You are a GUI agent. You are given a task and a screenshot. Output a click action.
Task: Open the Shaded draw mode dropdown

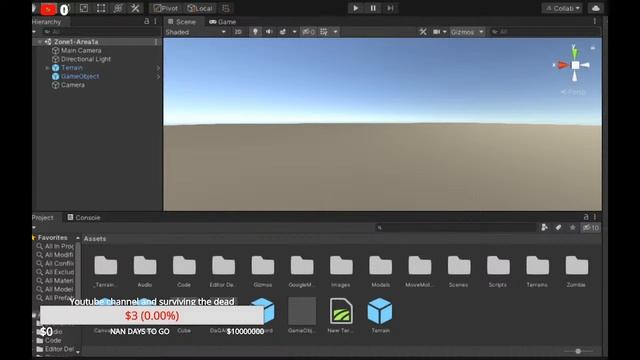(196, 32)
